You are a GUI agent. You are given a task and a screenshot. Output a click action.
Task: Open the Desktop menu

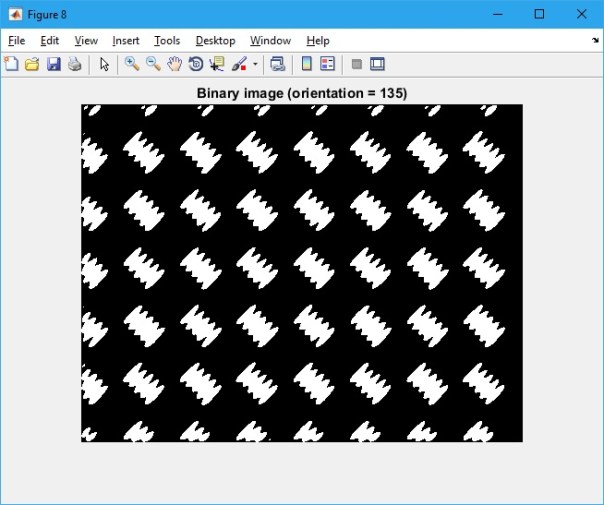click(x=215, y=41)
